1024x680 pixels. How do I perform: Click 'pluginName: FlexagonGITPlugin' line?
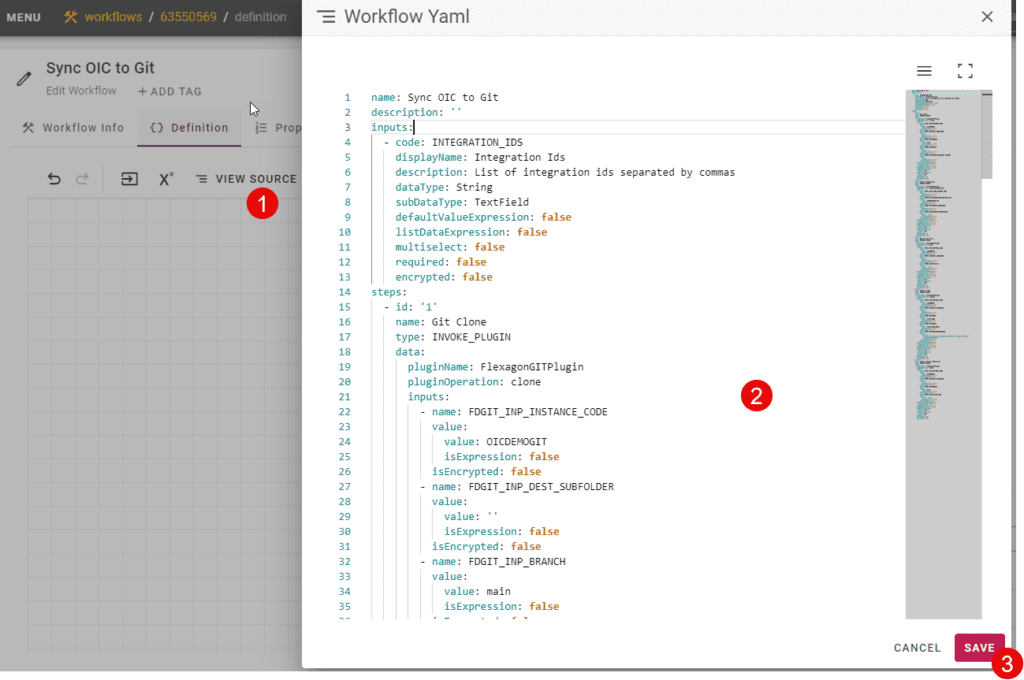[x=495, y=367]
